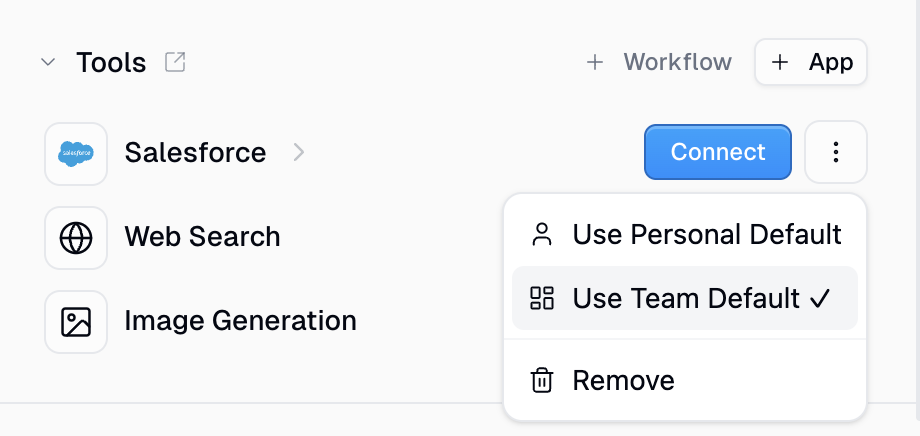Click the blue Connect button
Viewport: 920px width, 436px height.
coord(718,152)
